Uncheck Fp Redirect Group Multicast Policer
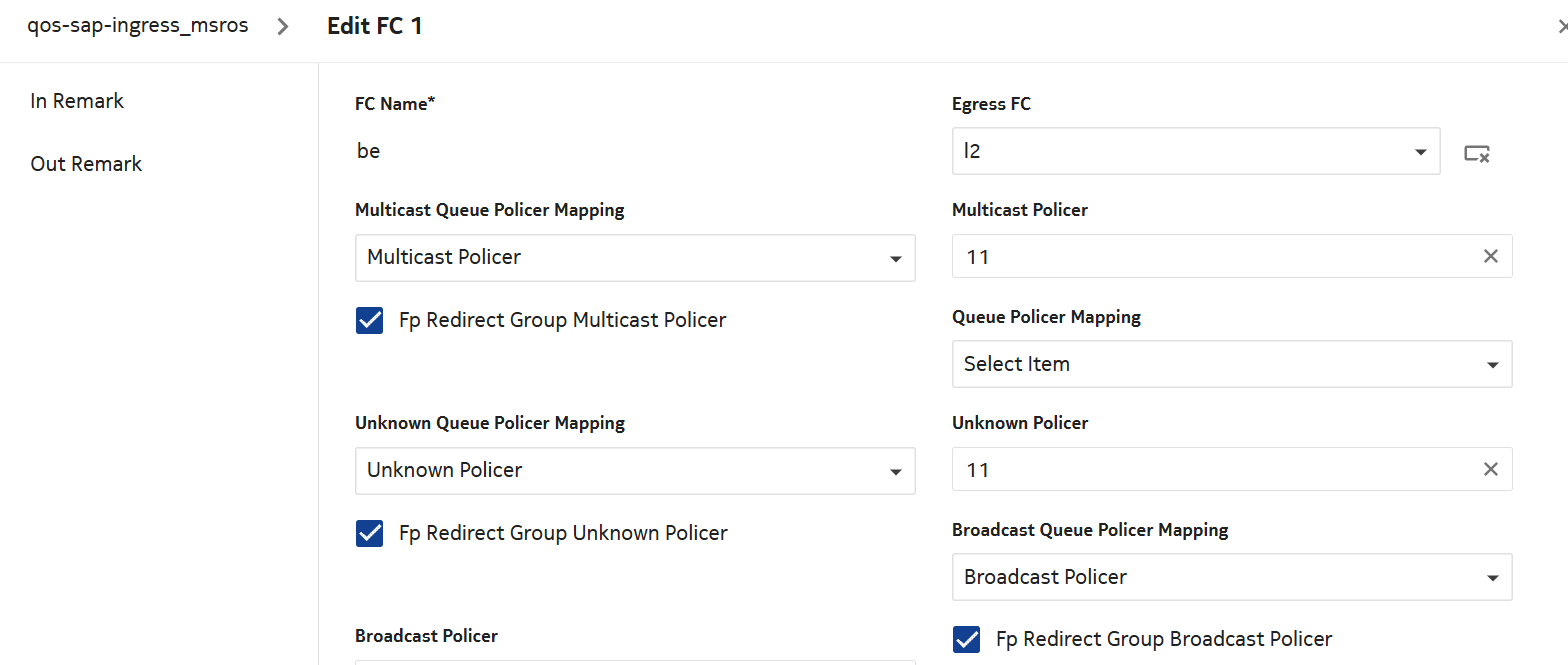Viewport: 1568px width, 665px height. click(x=370, y=320)
